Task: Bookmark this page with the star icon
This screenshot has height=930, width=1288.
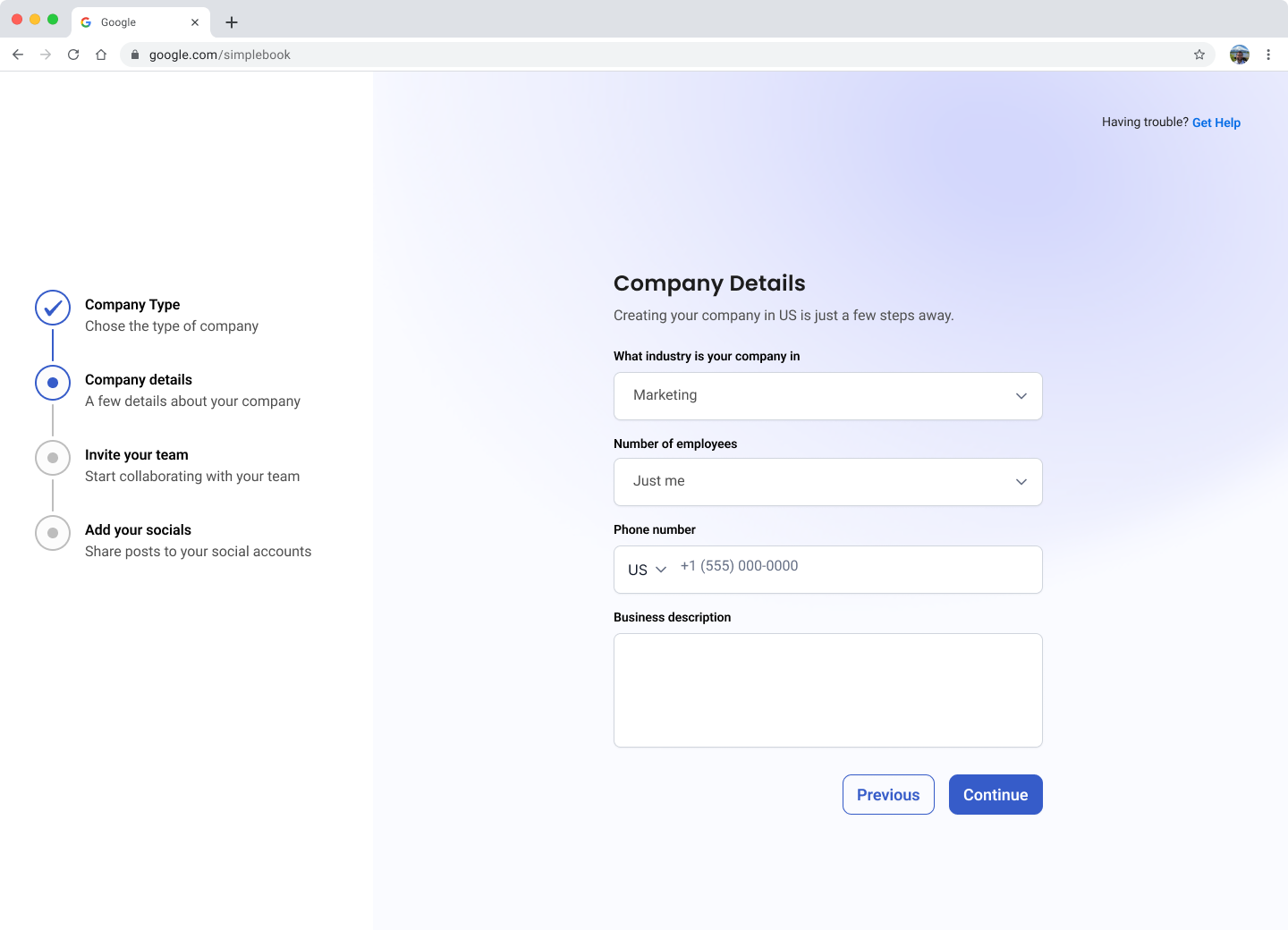Action: (1199, 55)
